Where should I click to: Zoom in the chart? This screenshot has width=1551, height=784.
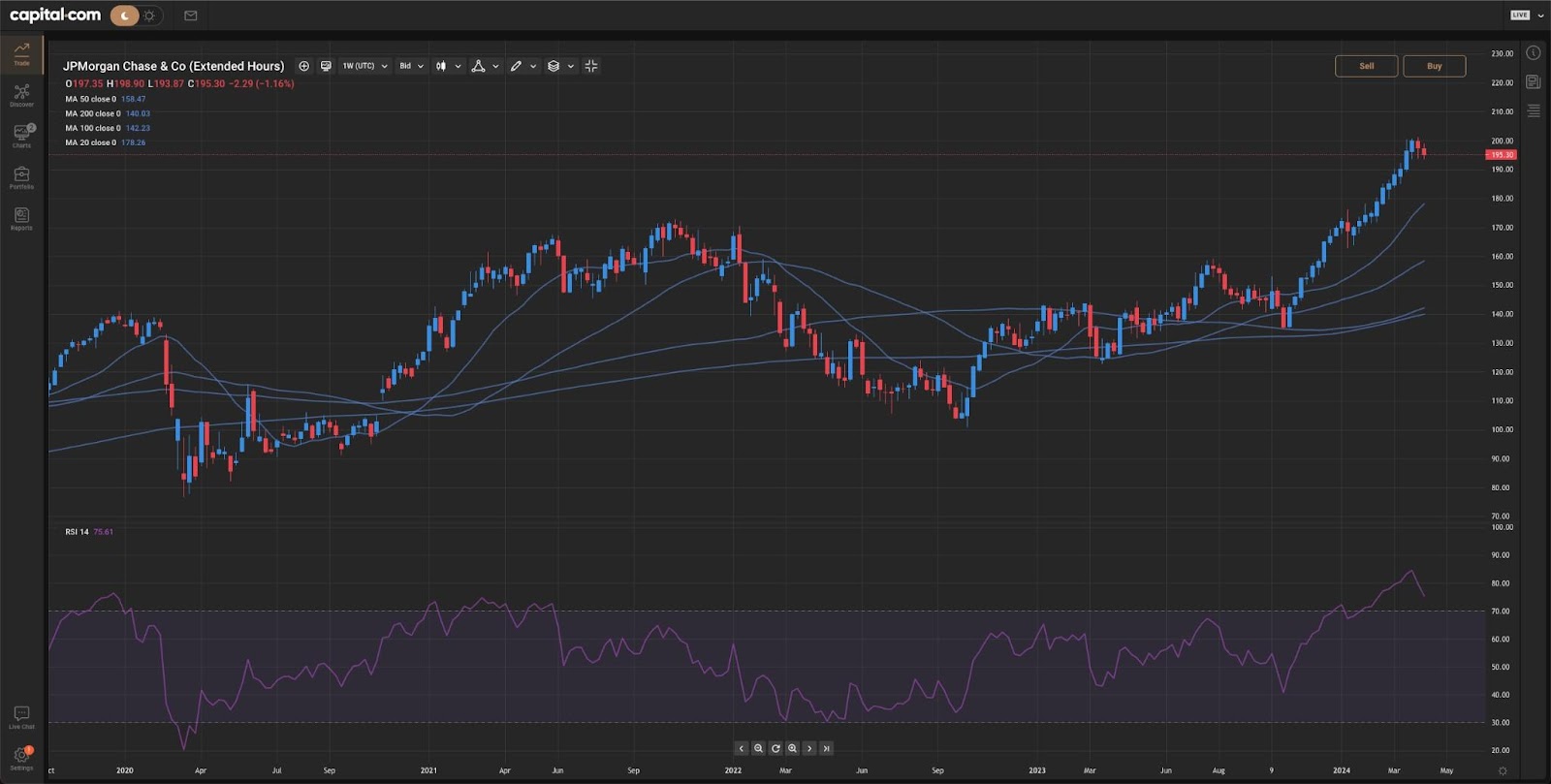click(792, 748)
